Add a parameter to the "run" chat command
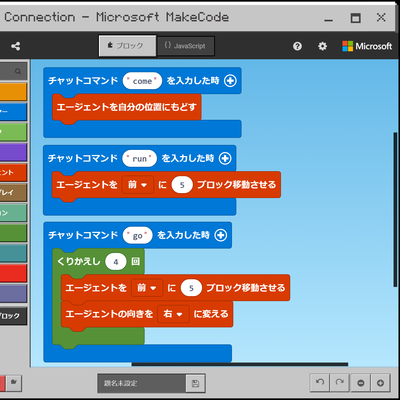Image resolution: width=400 pixels, height=400 pixels. (225, 158)
